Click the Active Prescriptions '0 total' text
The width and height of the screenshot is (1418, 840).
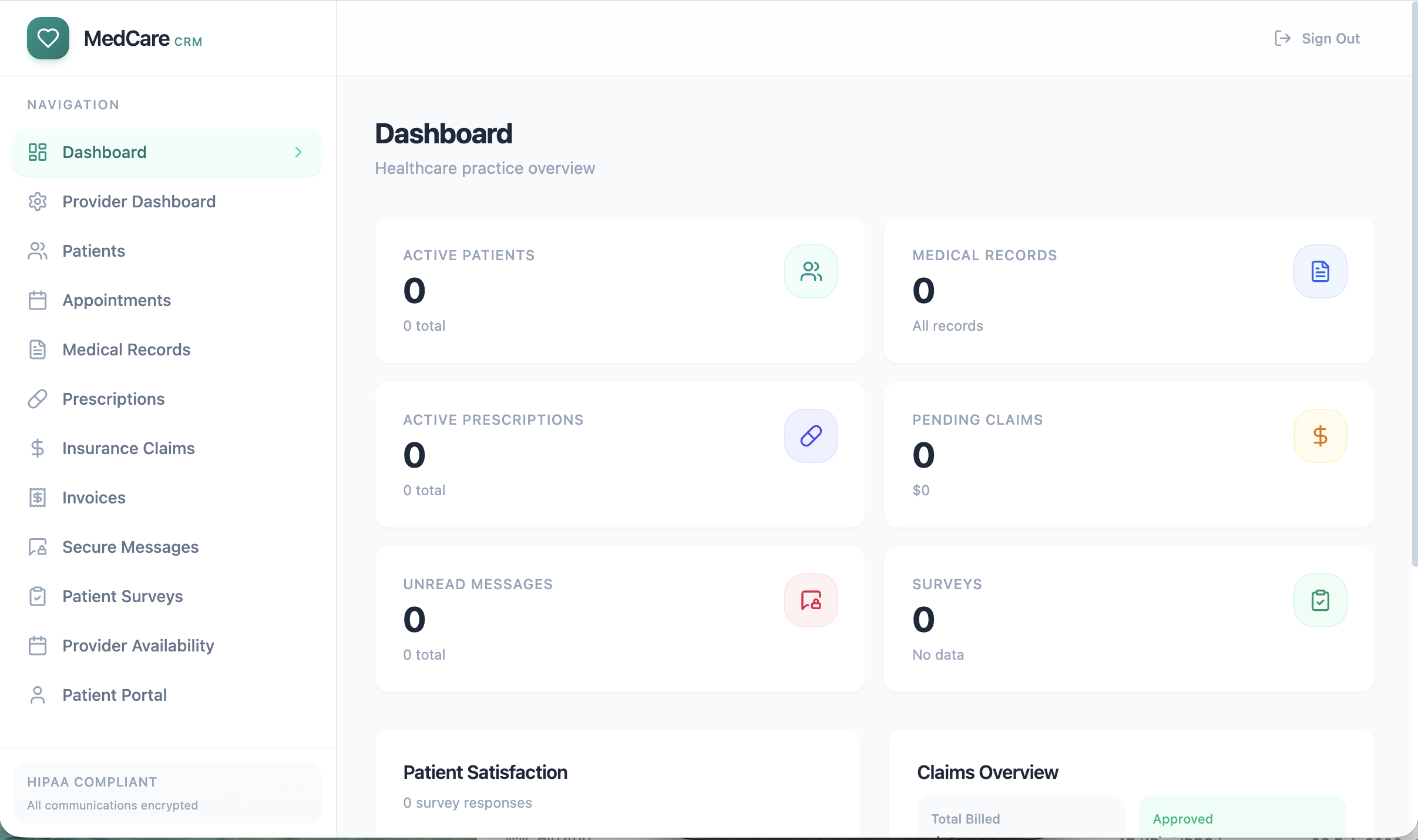click(424, 490)
